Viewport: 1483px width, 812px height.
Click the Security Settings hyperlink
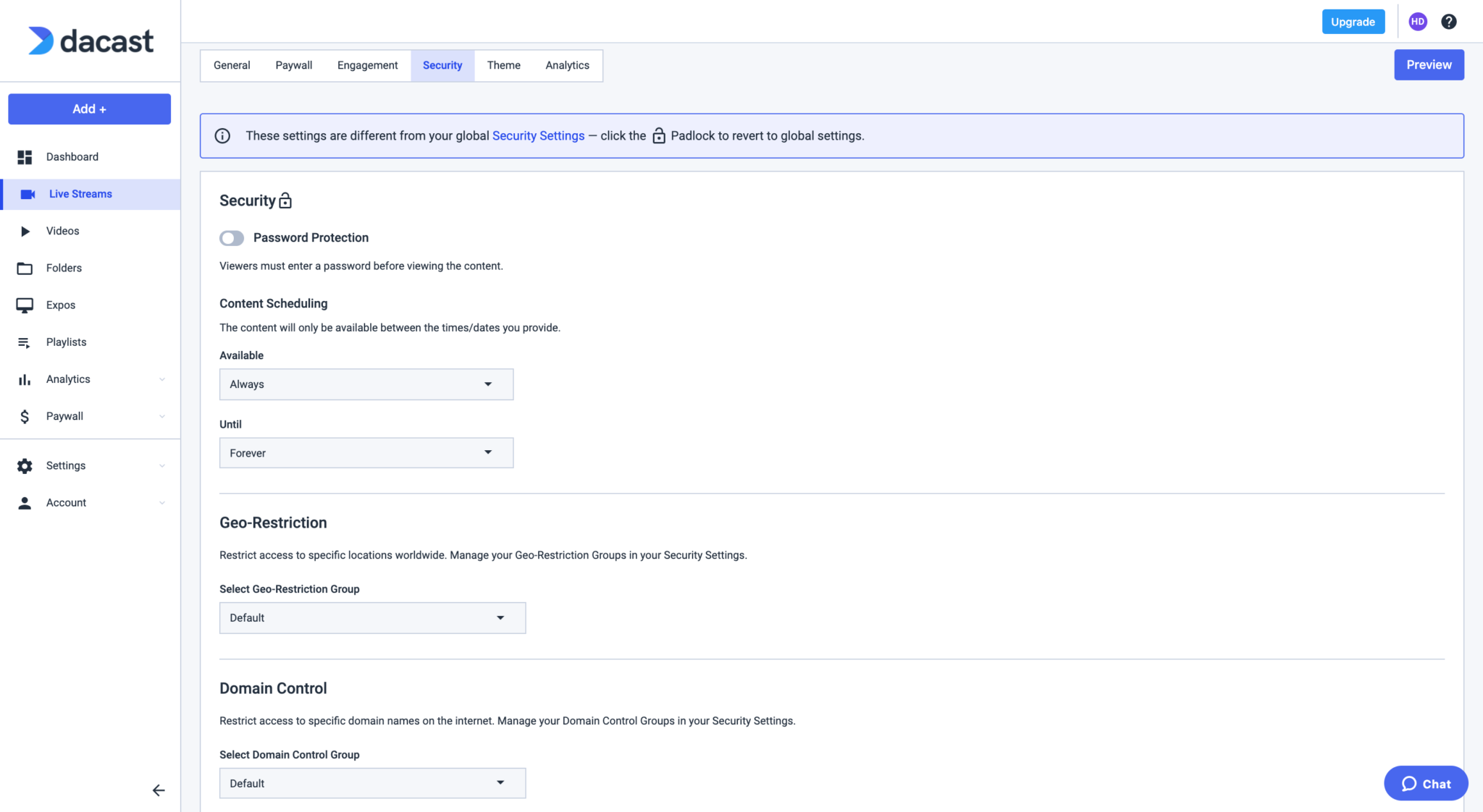point(538,135)
